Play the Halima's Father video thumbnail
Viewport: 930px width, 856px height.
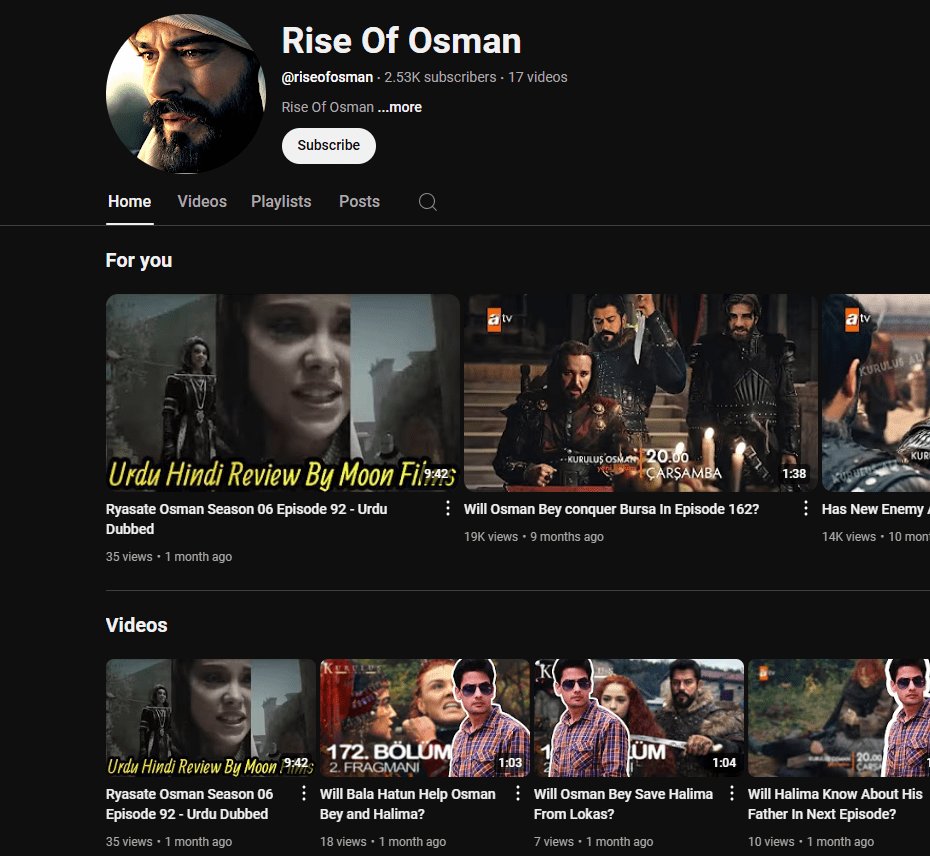click(x=839, y=718)
